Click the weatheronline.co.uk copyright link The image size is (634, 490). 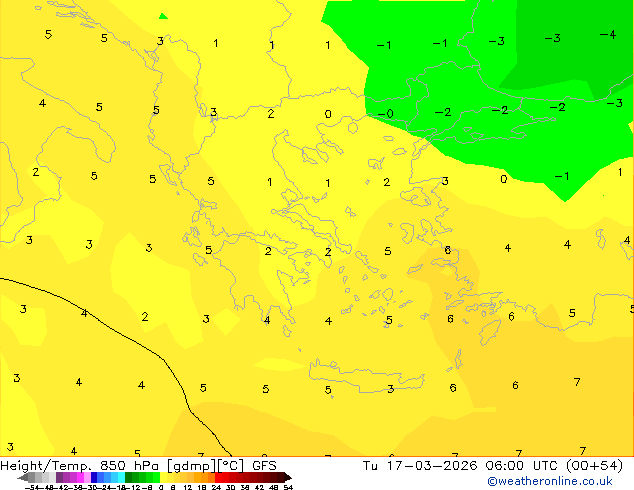click(x=549, y=481)
